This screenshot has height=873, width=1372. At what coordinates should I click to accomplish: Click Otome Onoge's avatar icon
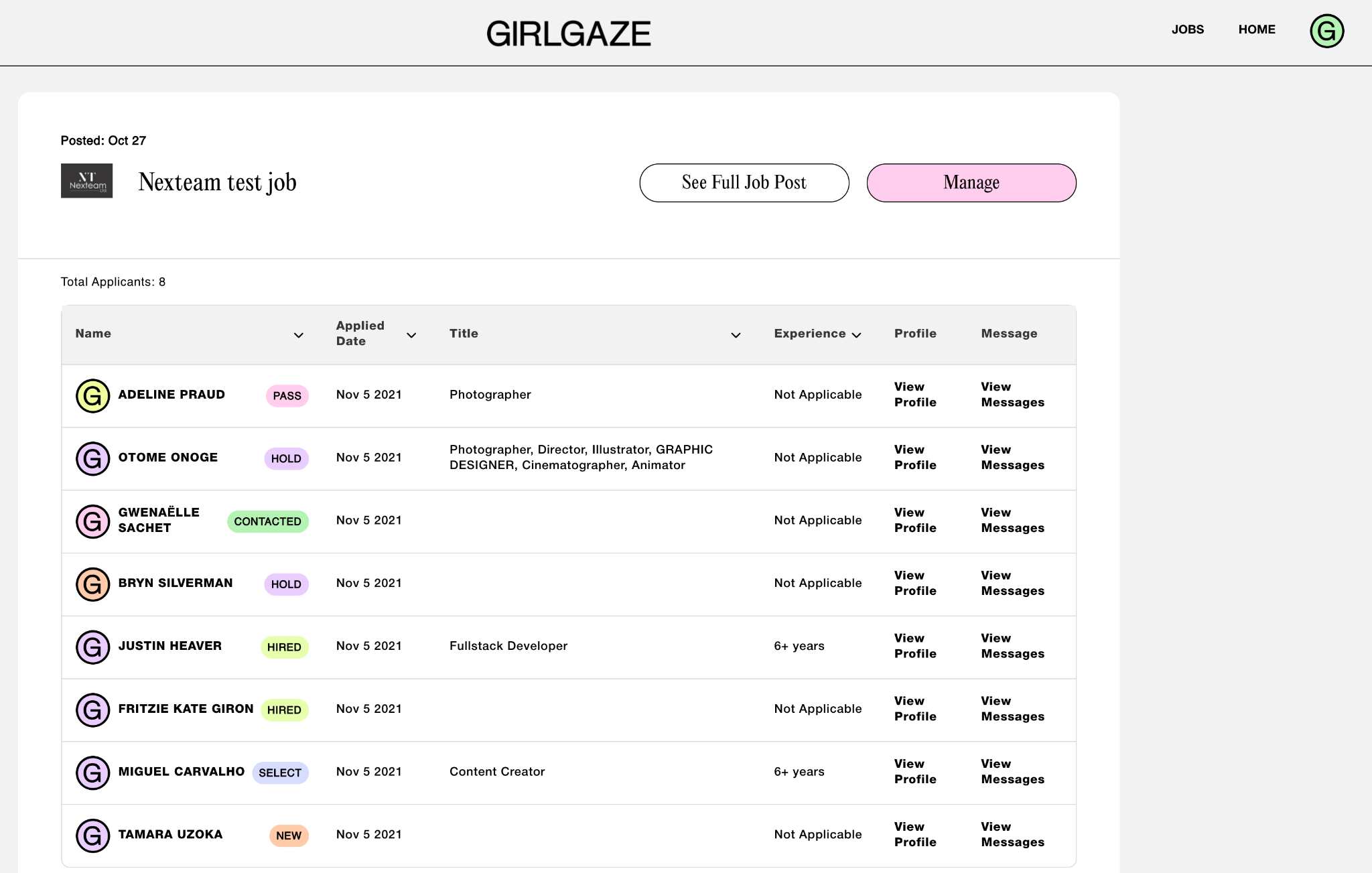click(x=92, y=459)
